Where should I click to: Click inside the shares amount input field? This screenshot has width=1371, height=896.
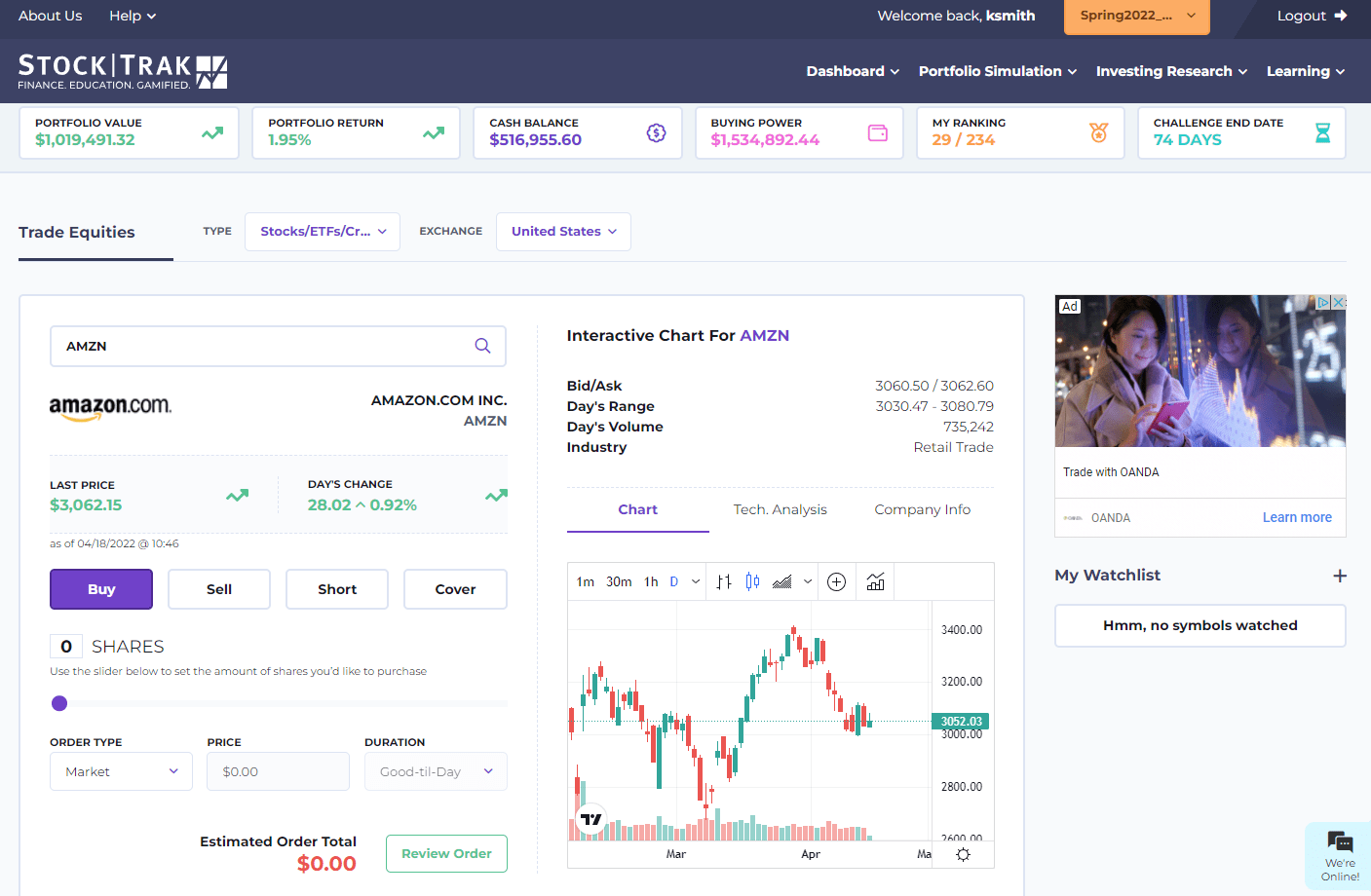(66, 646)
